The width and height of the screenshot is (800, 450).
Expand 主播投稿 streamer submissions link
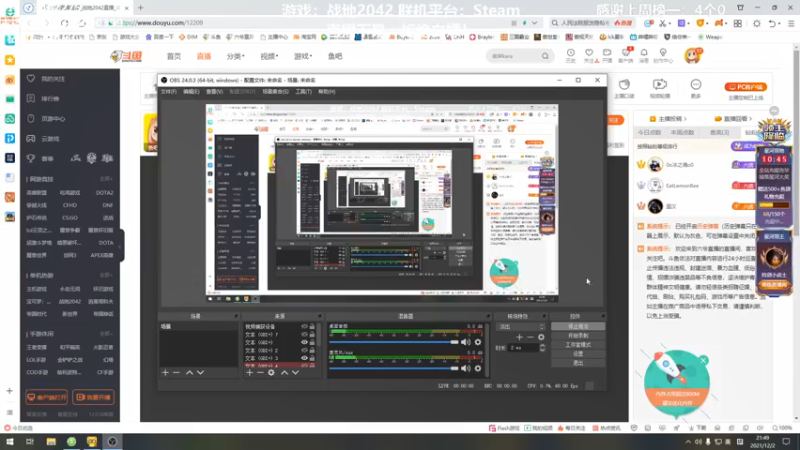coord(668,119)
